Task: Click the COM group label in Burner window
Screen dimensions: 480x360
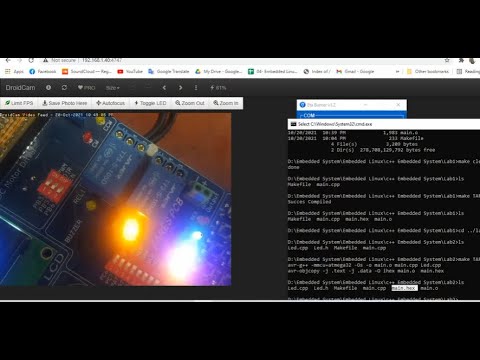Action: point(309,115)
